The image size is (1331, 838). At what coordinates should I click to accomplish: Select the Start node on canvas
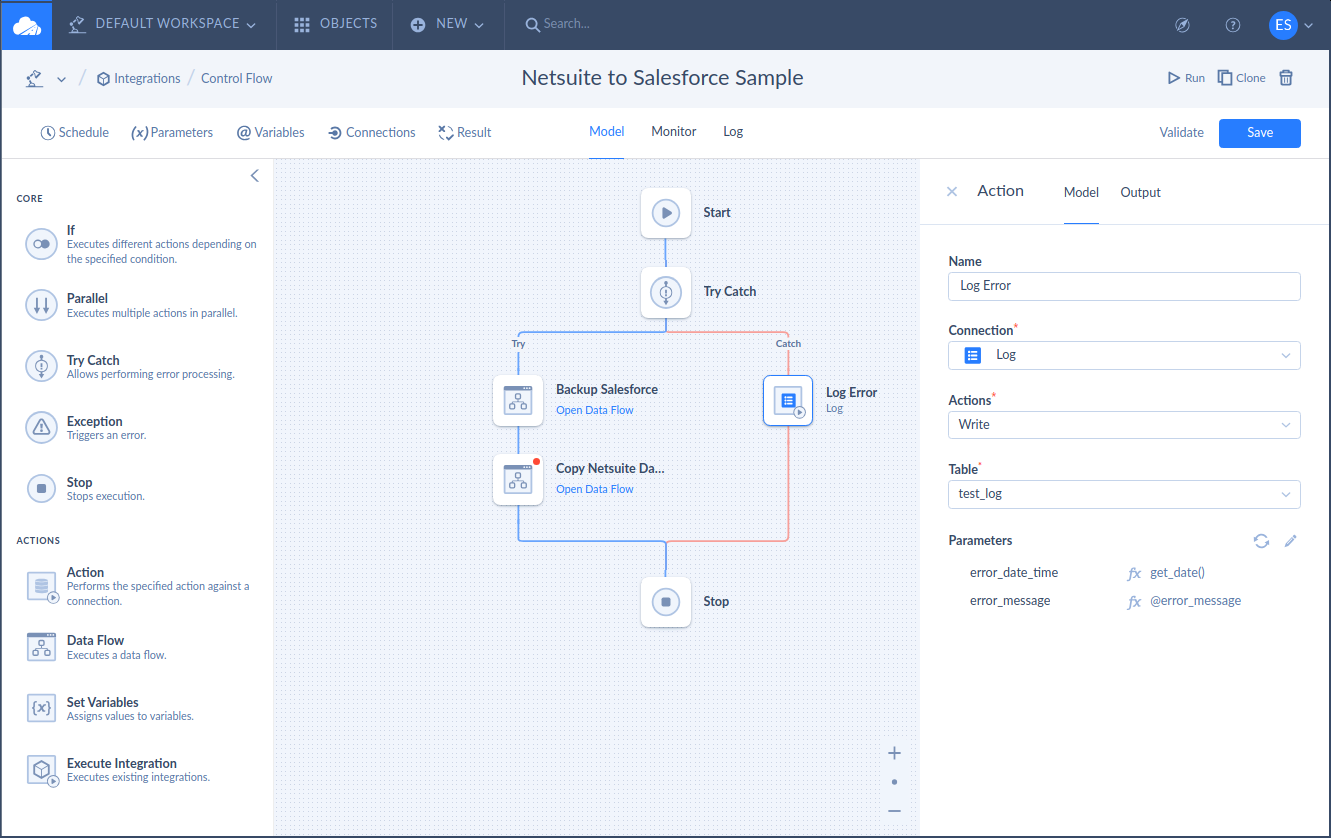(x=666, y=212)
